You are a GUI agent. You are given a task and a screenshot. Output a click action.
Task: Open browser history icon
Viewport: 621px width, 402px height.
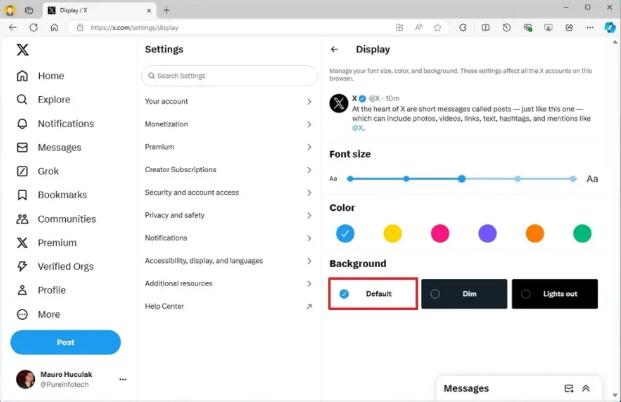pos(507,27)
